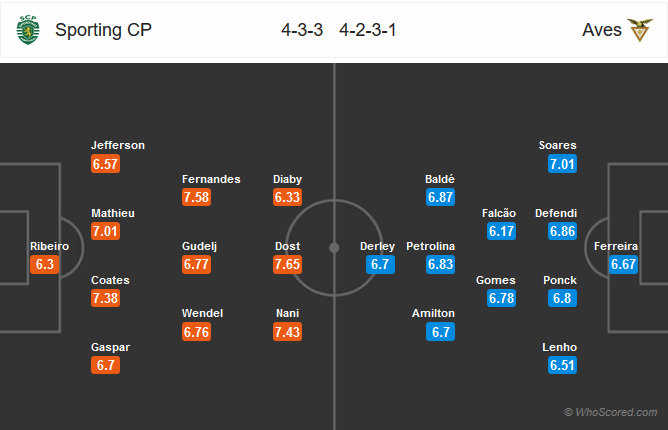Click the Aves club crest icon
Image resolution: width=668 pixels, height=430 pixels.
(640, 30)
